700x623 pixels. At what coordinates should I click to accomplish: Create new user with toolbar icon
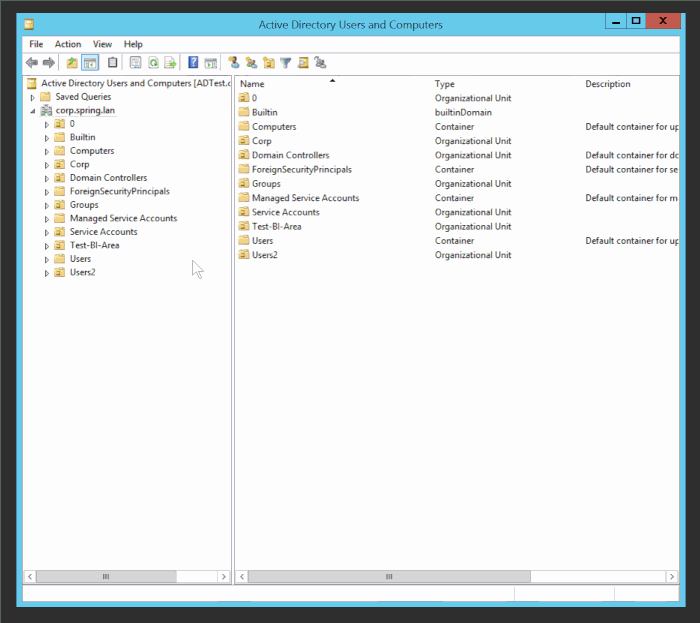click(233, 62)
